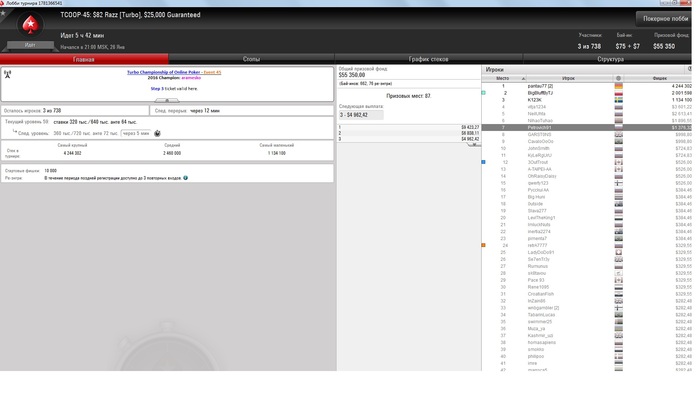Screen dimensions: 700x394
Task: Click the flag of LadyDoDo91
Action: tap(618, 253)
